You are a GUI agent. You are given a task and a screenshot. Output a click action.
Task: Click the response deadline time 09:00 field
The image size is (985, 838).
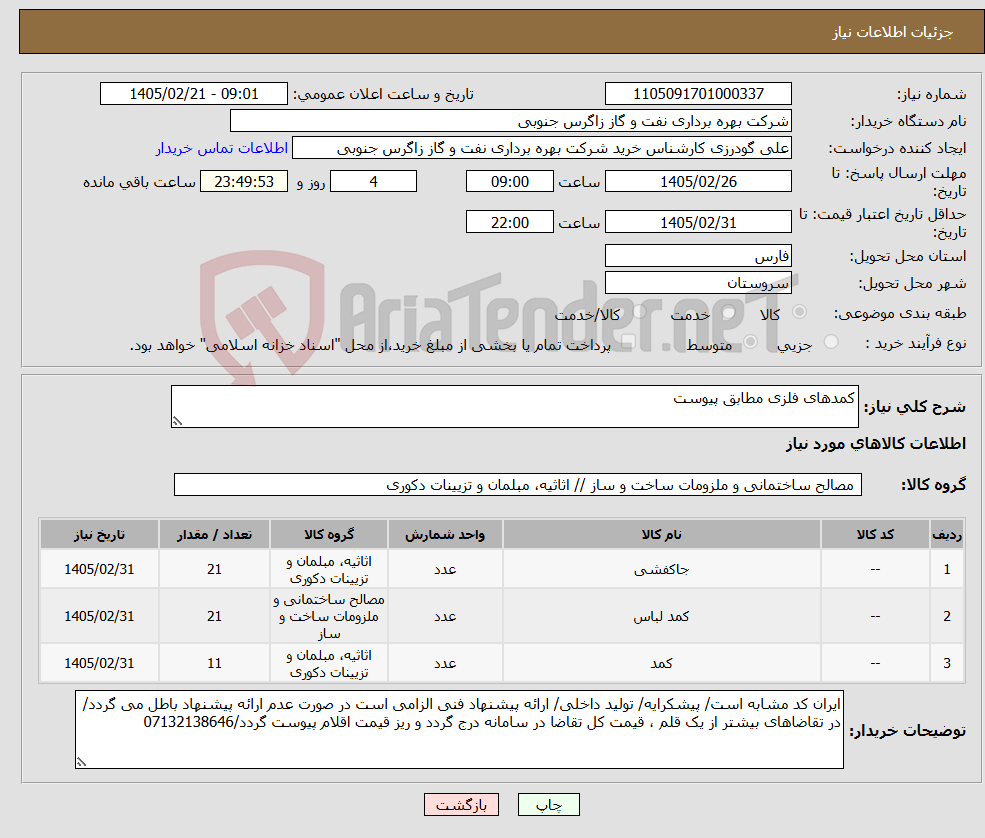pyautogui.click(x=509, y=182)
